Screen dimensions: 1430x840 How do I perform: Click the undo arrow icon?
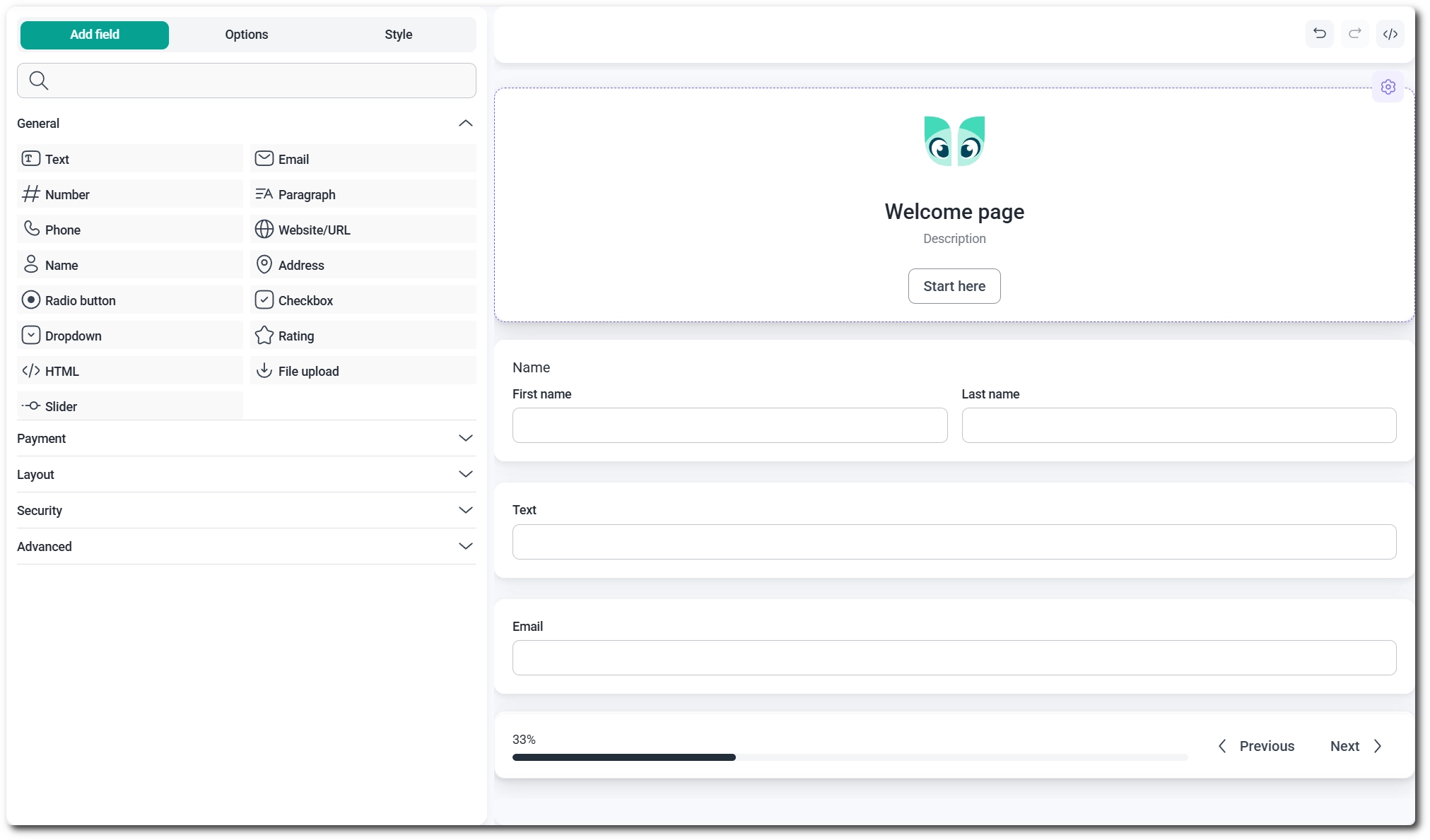pos(1319,34)
